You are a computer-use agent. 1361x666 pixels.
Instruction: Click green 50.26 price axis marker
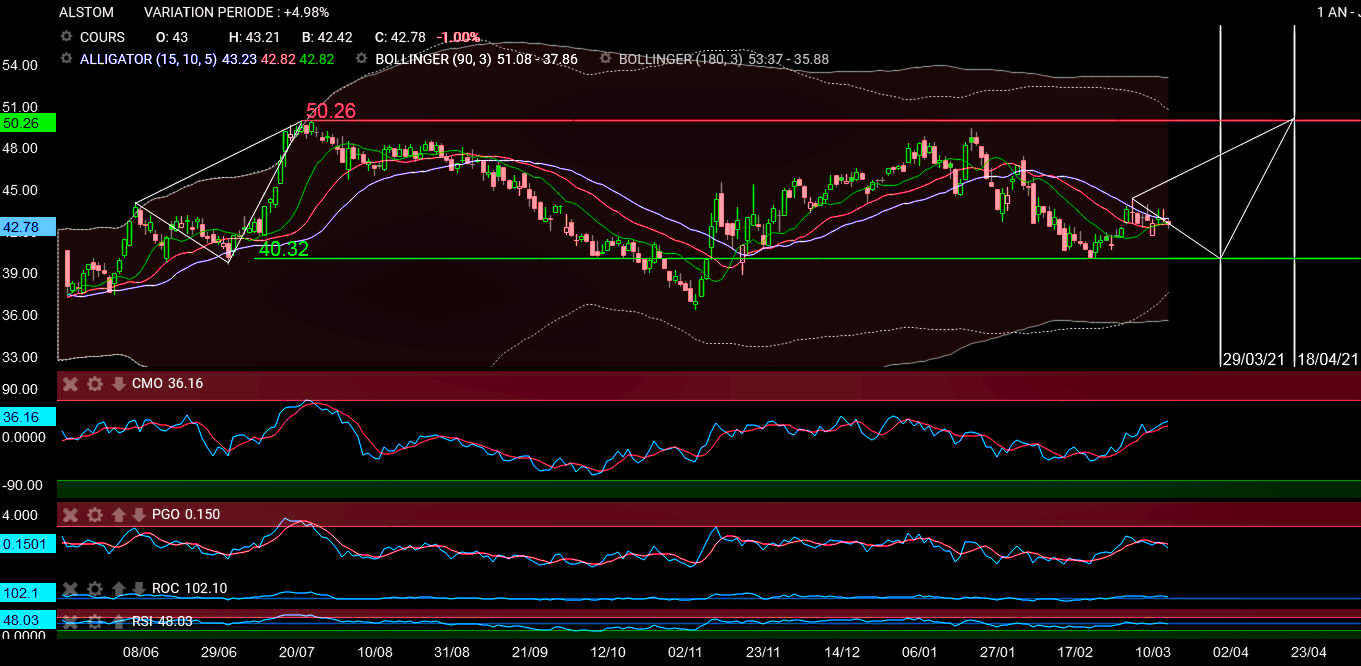28,123
